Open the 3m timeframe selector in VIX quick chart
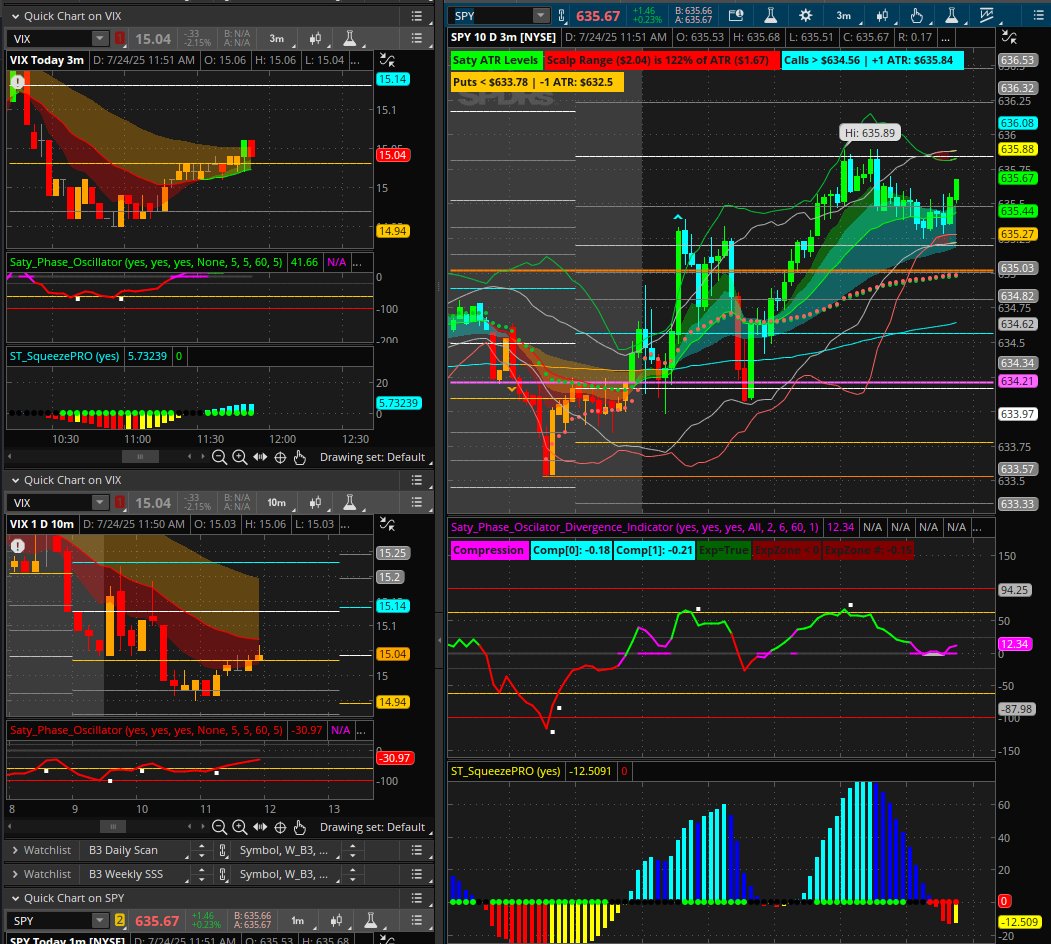The width and height of the screenshot is (1051, 944). point(277,39)
